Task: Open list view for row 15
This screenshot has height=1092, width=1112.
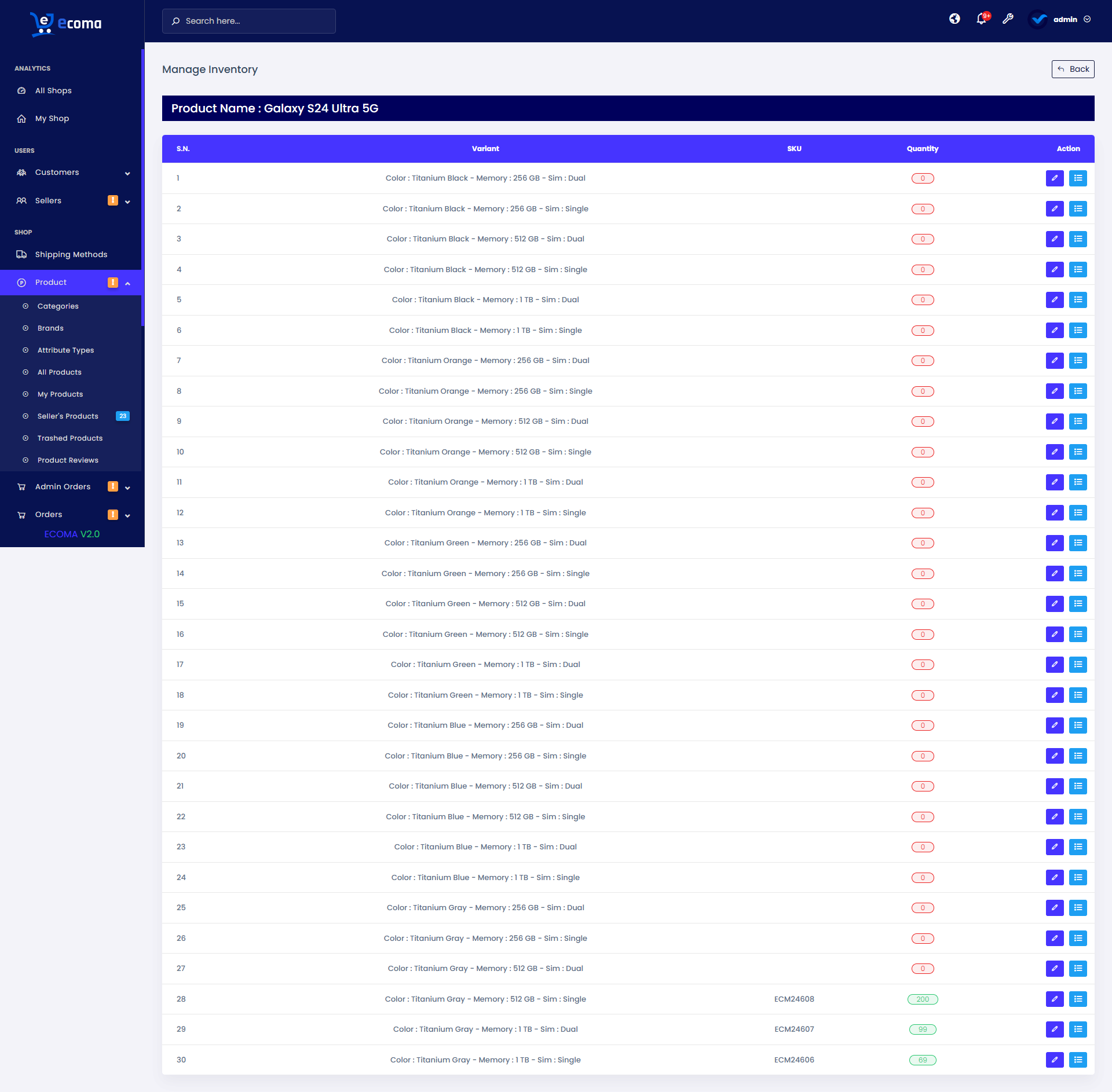Action: tap(1077, 604)
